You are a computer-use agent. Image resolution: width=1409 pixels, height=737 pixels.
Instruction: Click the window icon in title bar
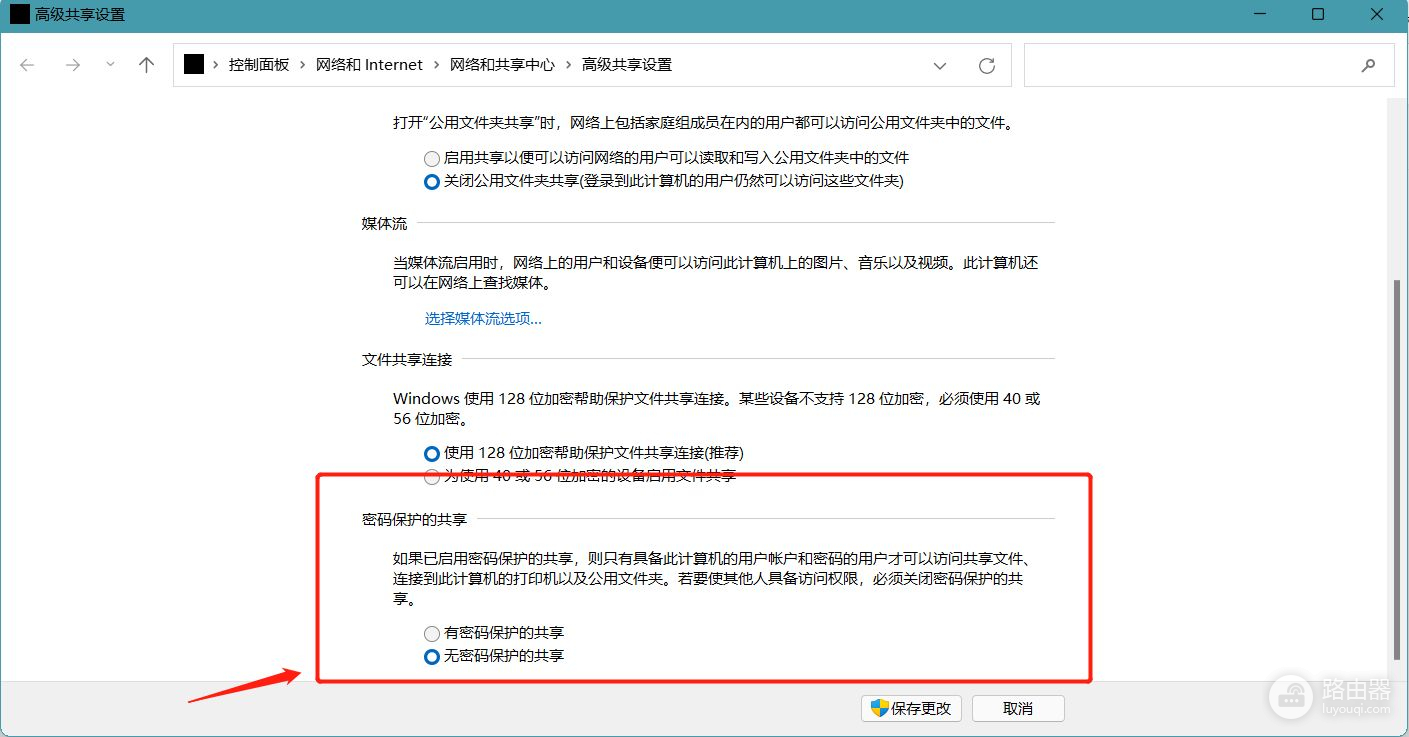click(19, 15)
